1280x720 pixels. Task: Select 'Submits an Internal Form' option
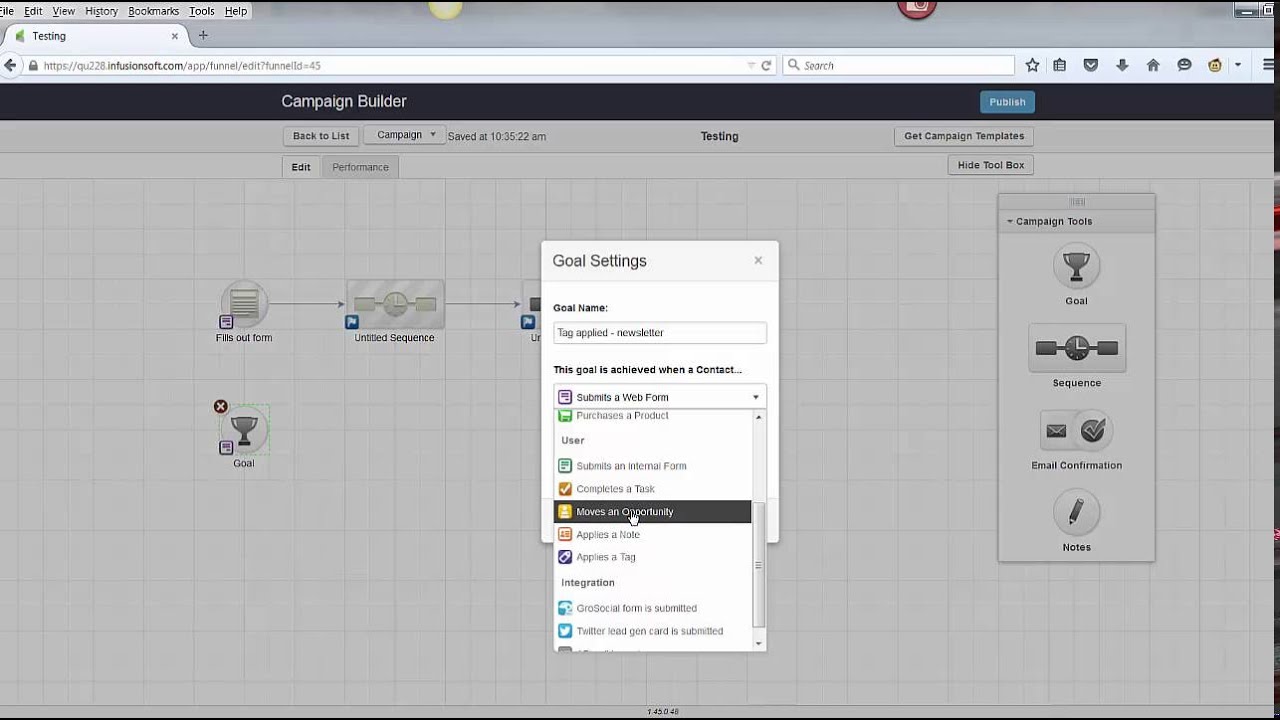[x=653, y=466]
